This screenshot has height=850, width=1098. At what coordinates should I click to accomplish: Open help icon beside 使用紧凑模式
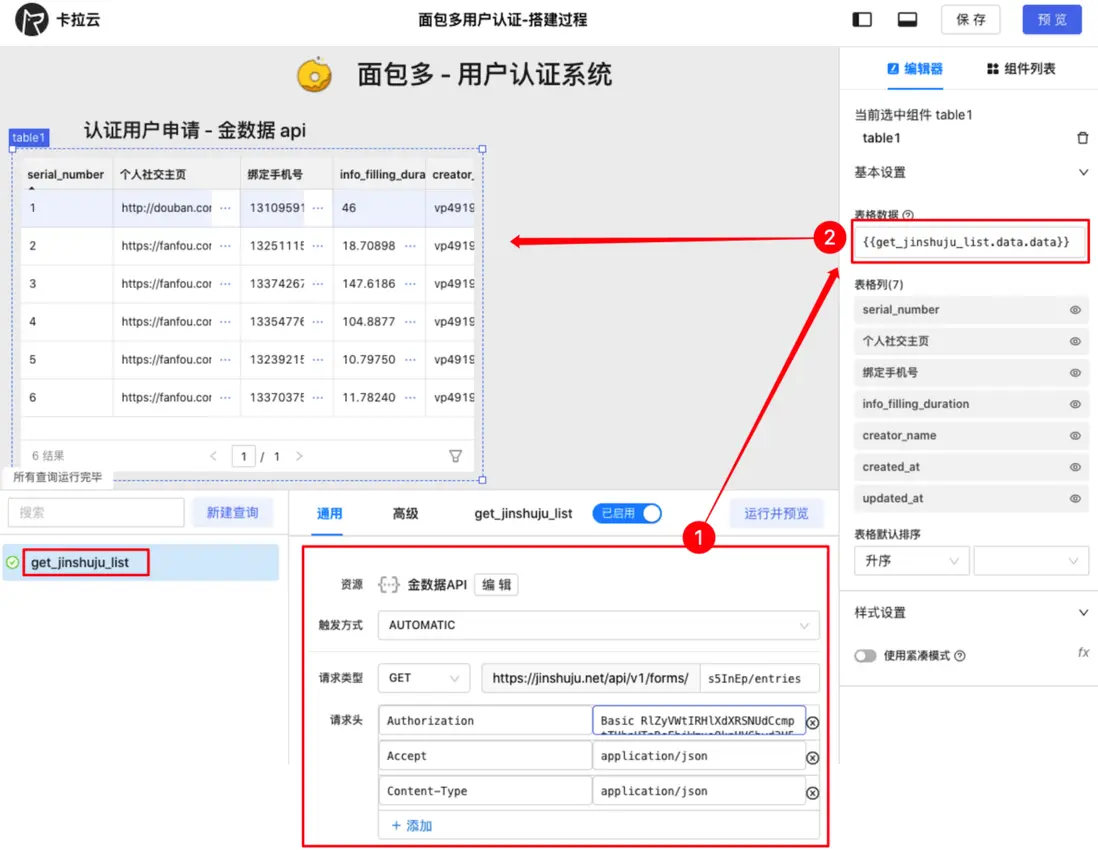coord(960,655)
